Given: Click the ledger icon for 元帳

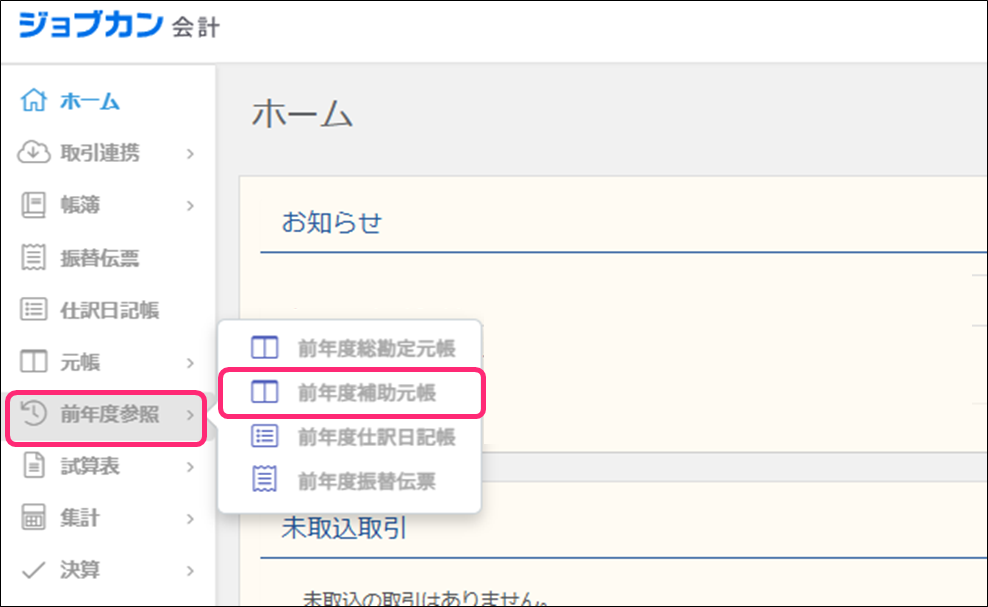Looking at the screenshot, I should (x=34, y=362).
